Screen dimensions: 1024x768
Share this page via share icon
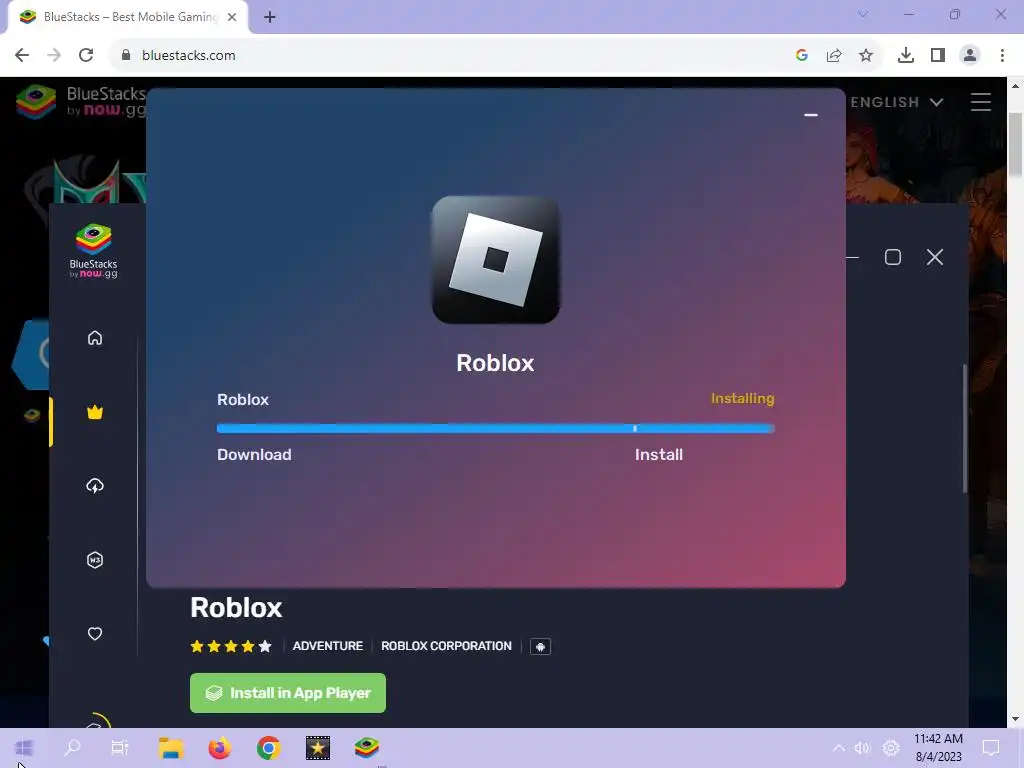click(x=834, y=56)
